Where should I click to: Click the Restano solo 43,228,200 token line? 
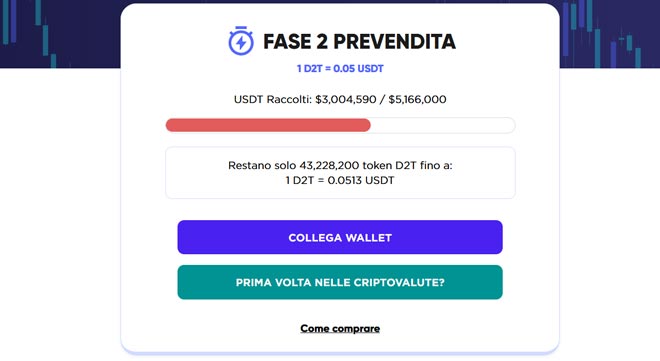coord(340,165)
